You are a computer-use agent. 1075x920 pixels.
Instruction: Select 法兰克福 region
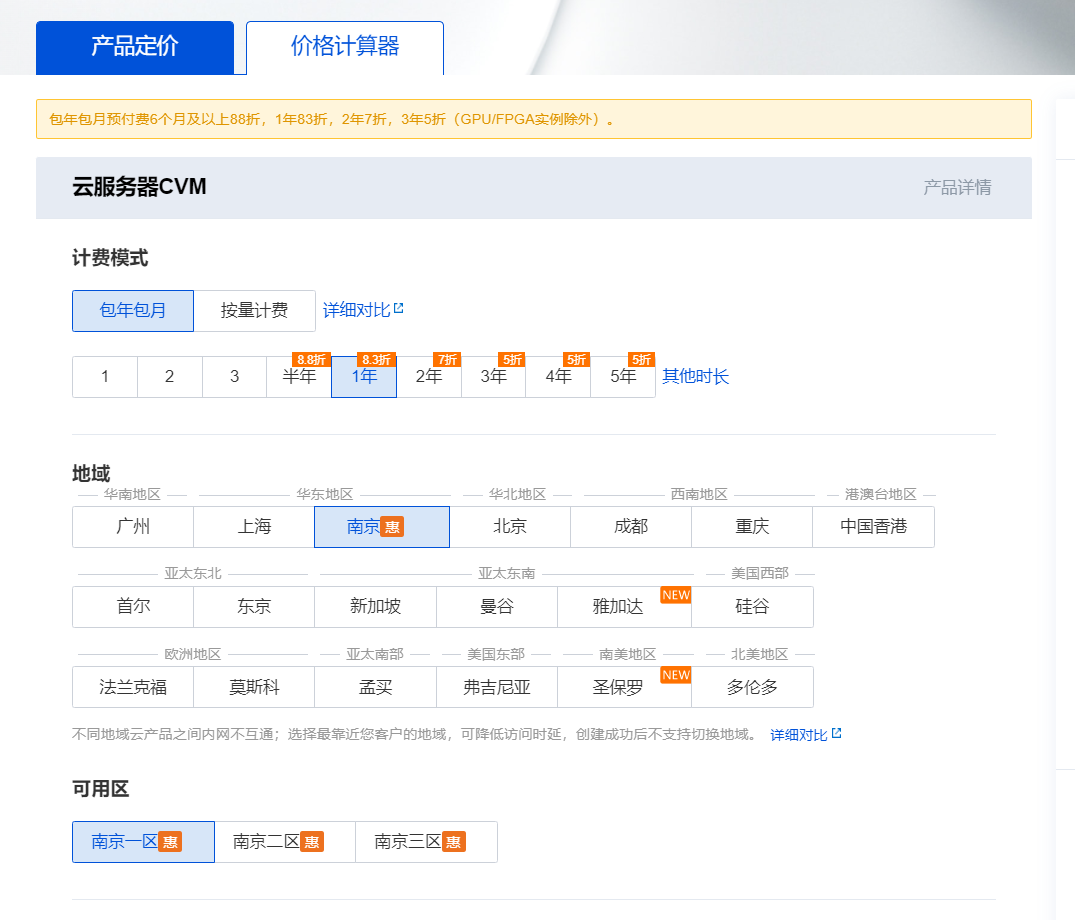click(133, 687)
